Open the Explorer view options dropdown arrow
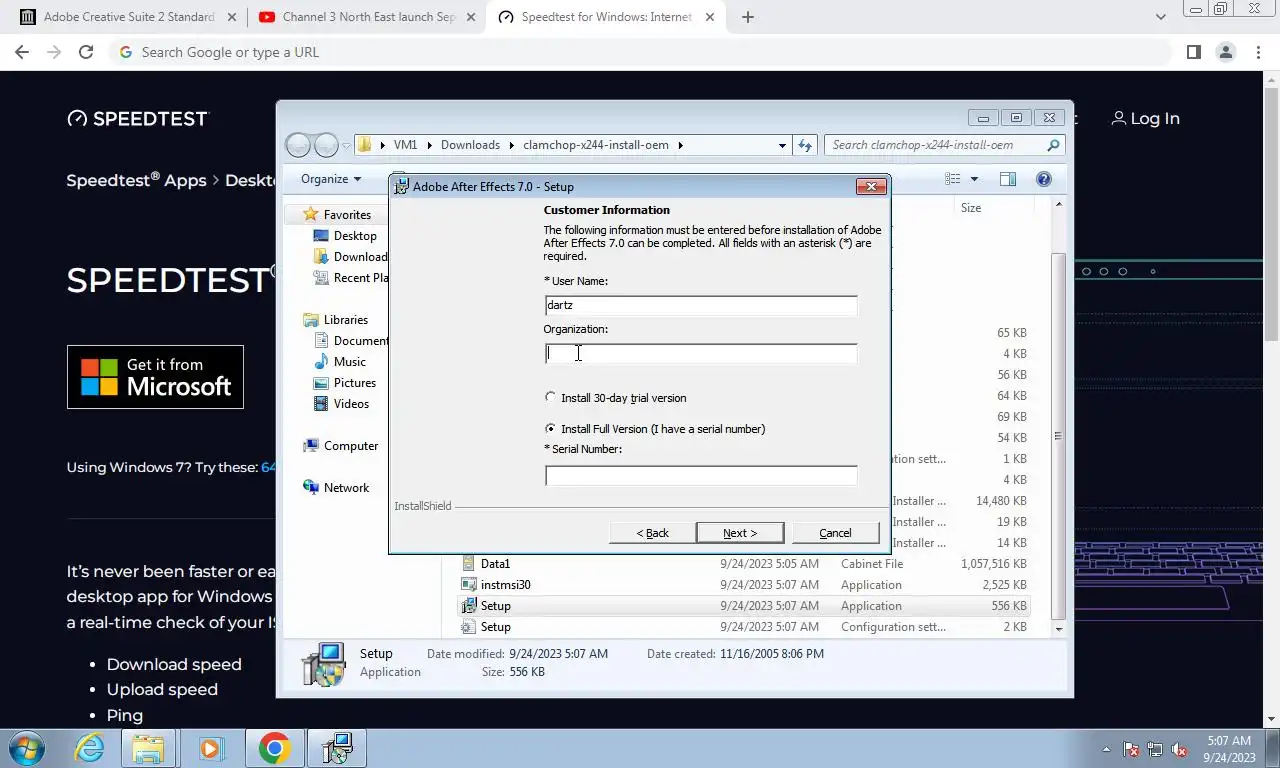The height and width of the screenshot is (768, 1280). pos(974,179)
